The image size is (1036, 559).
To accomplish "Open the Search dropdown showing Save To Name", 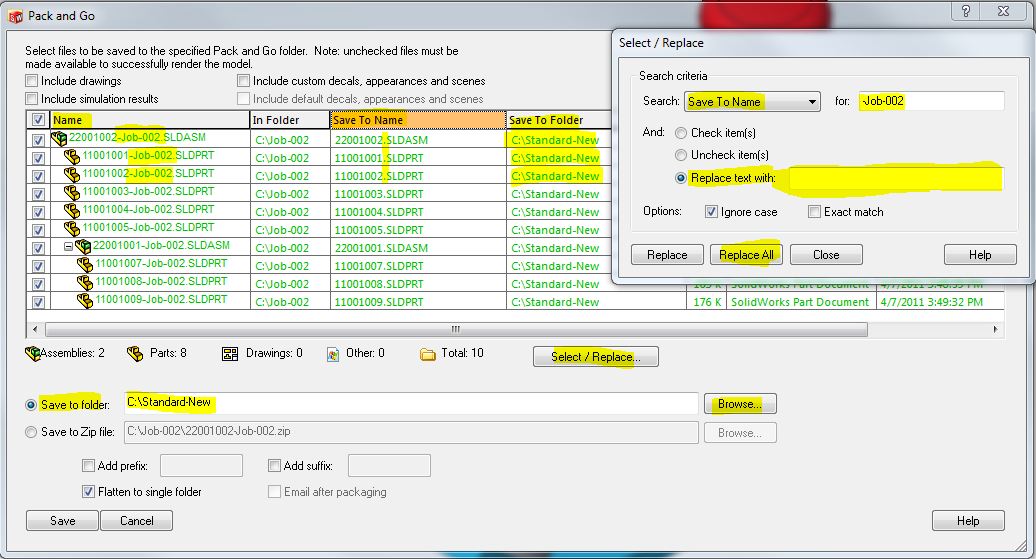I will 752,102.
